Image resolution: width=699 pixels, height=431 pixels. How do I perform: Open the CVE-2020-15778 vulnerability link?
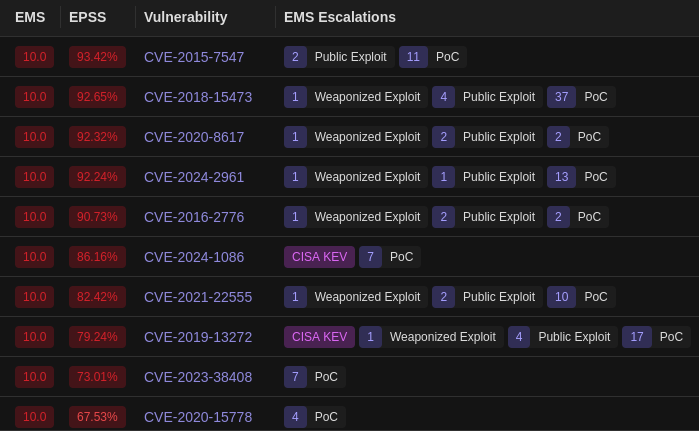tap(198, 417)
